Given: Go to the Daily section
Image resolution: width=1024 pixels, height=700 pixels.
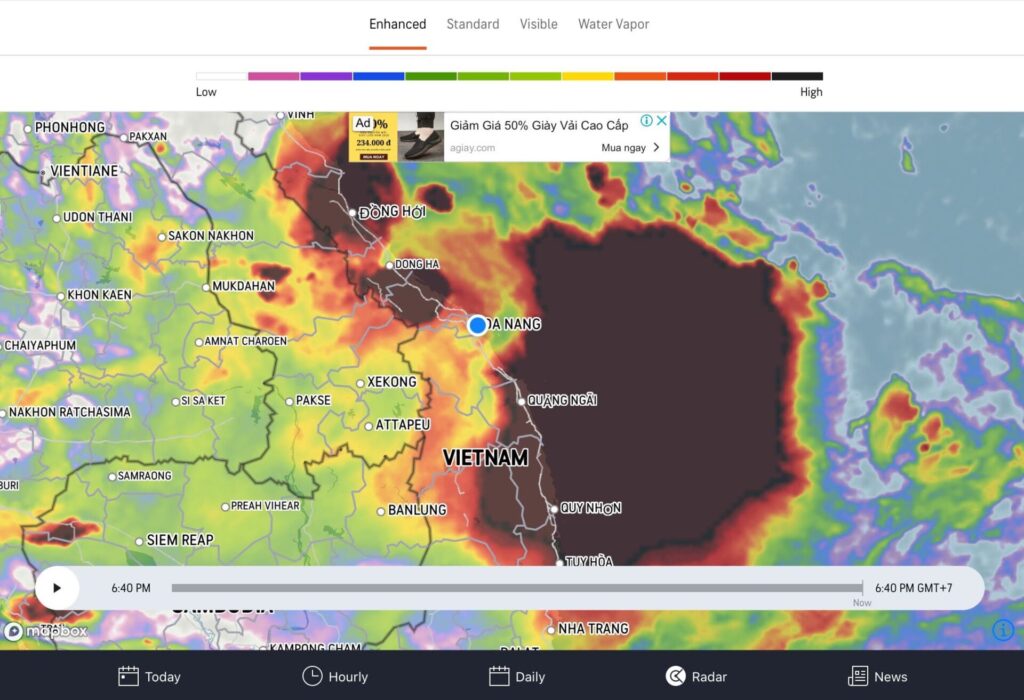Looking at the screenshot, I should click(x=517, y=676).
